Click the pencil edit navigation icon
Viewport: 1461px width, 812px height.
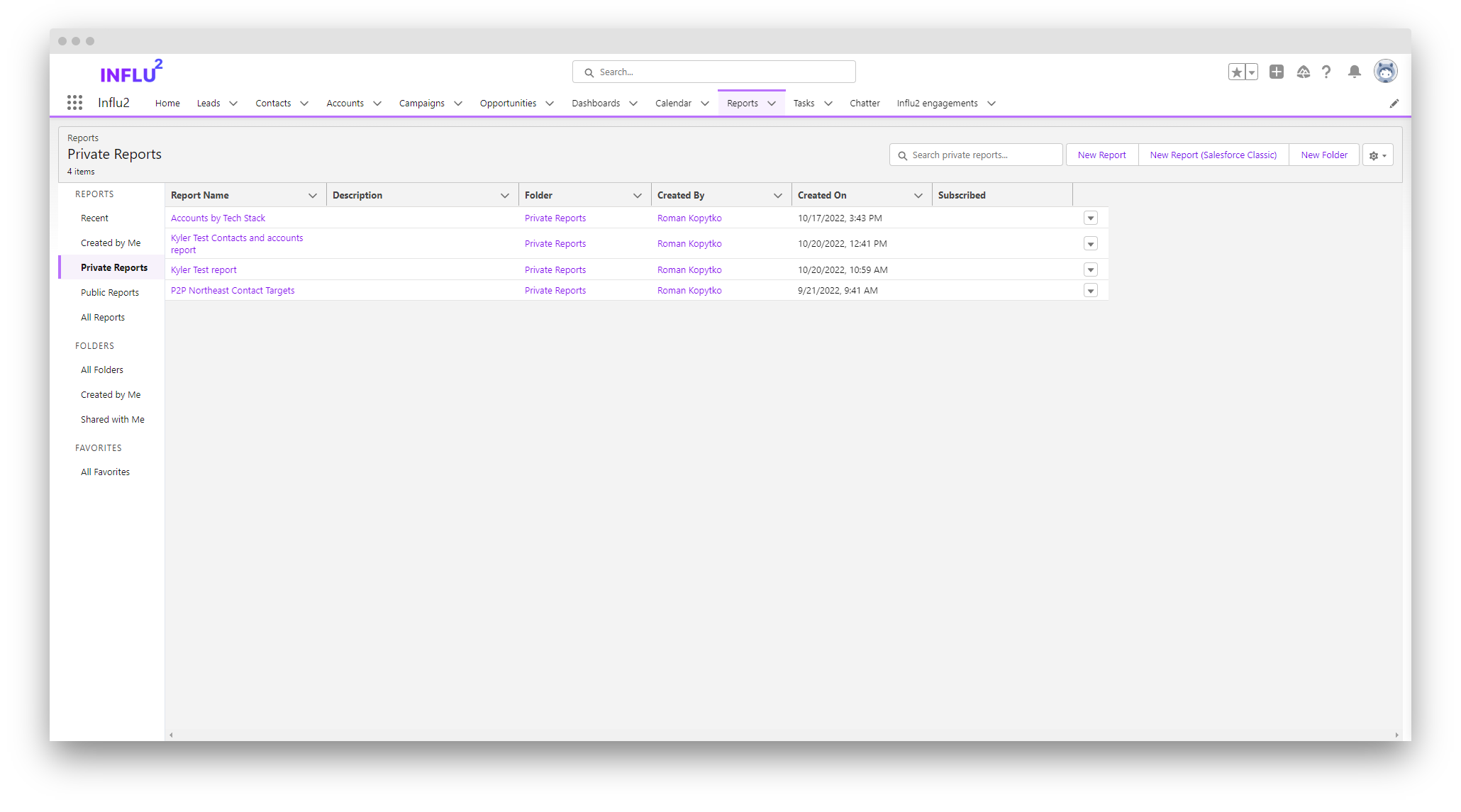pos(1394,104)
